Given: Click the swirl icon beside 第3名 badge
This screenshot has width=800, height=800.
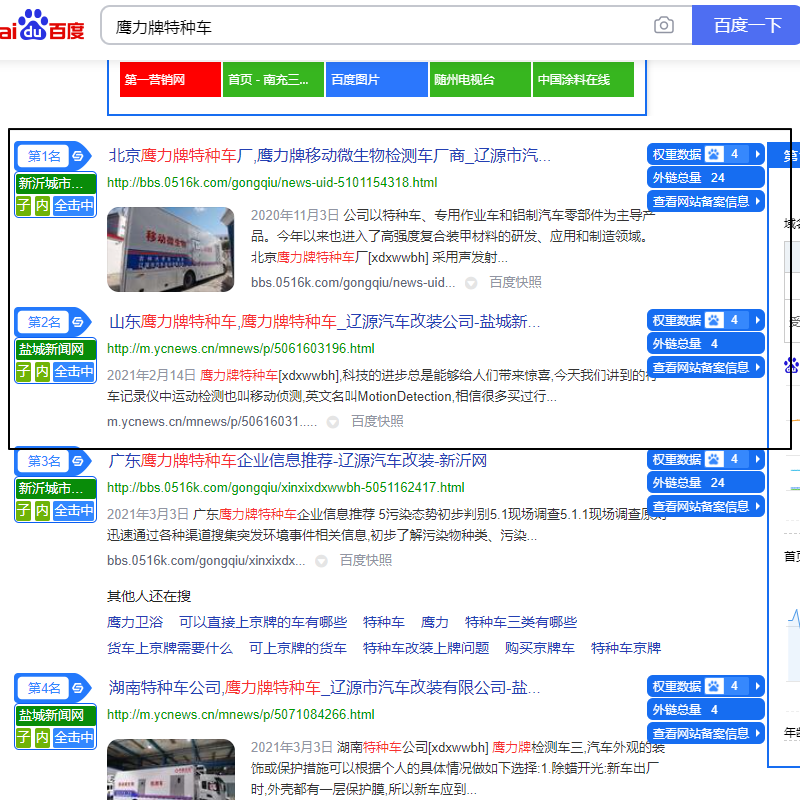Looking at the screenshot, I should click(78, 461).
